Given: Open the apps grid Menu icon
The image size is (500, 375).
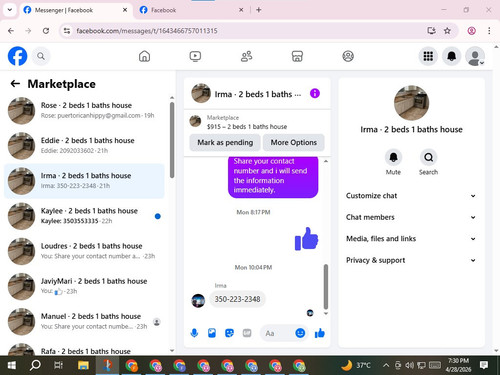Looking at the screenshot, I should pyautogui.click(x=428, y=56).
